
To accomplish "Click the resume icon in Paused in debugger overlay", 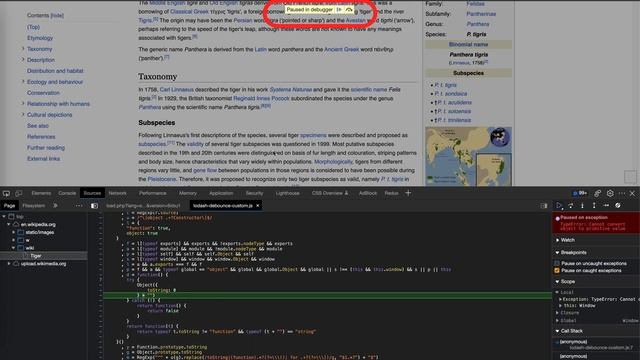I will (x=339, y=9).
